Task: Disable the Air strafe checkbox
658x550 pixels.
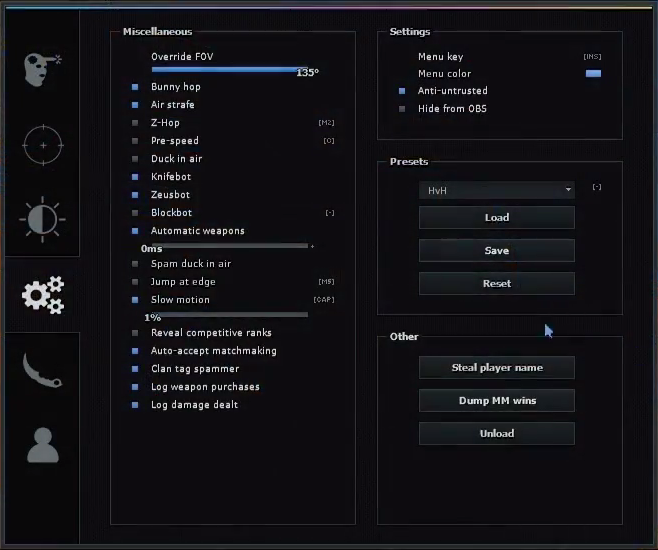Action: point(135,105)
